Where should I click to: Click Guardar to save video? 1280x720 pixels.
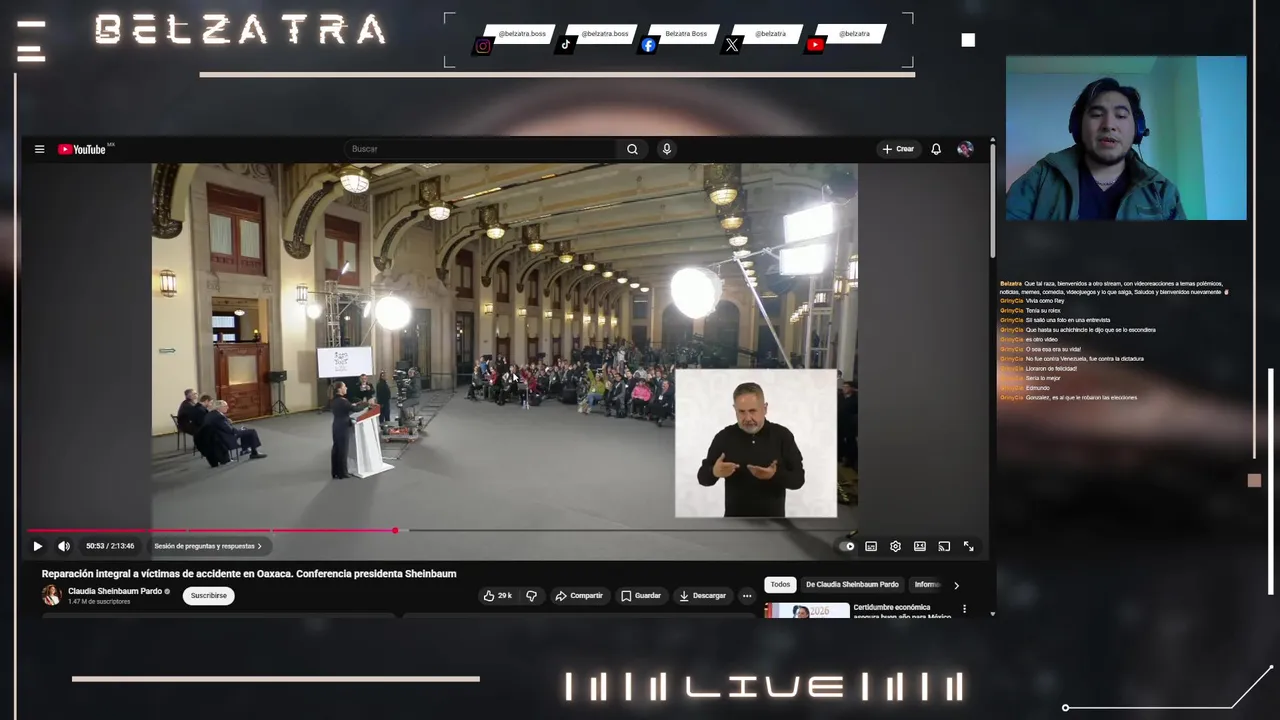pyautogui.click(x=640, y=596)
